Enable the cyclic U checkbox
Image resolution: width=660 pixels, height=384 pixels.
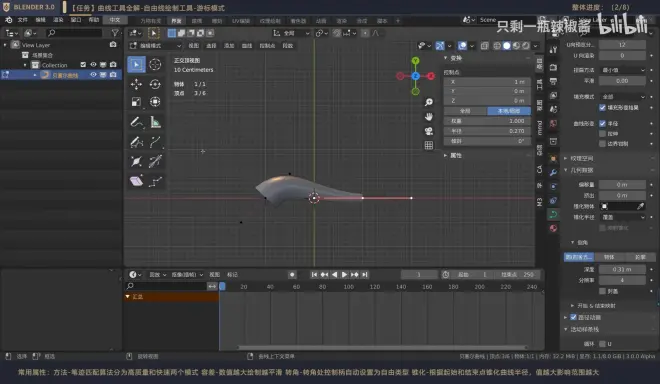(602, 344)
